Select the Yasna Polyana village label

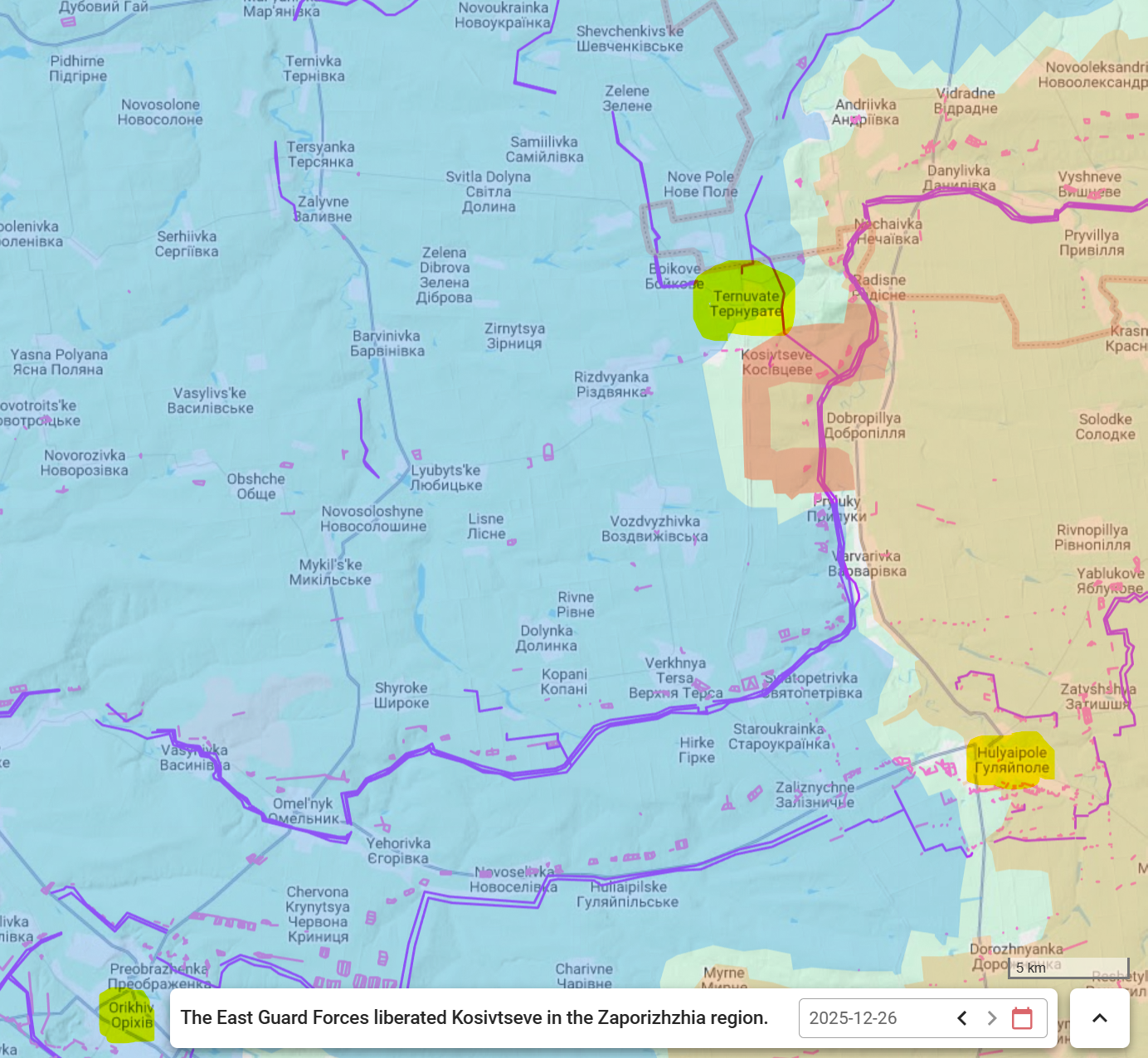59,362
